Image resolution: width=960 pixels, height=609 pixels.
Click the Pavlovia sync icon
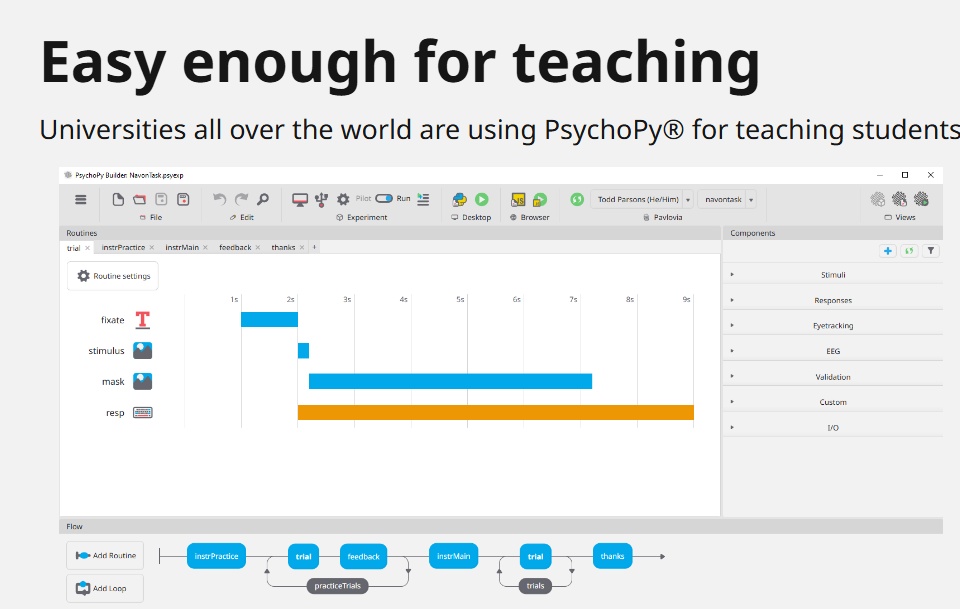coord(577,199)
